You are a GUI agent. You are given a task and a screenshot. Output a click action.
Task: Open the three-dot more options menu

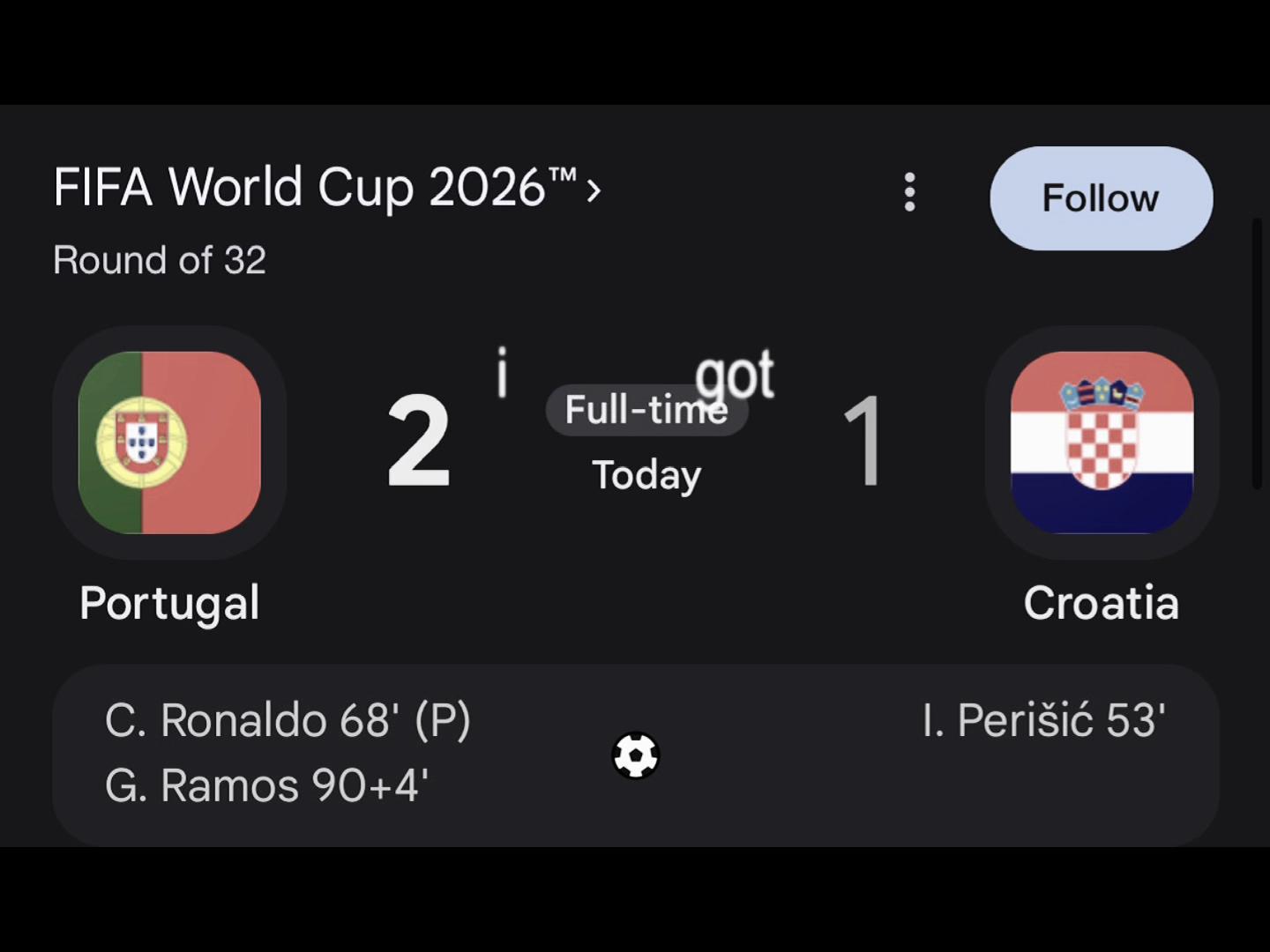[x=909, y=192]
